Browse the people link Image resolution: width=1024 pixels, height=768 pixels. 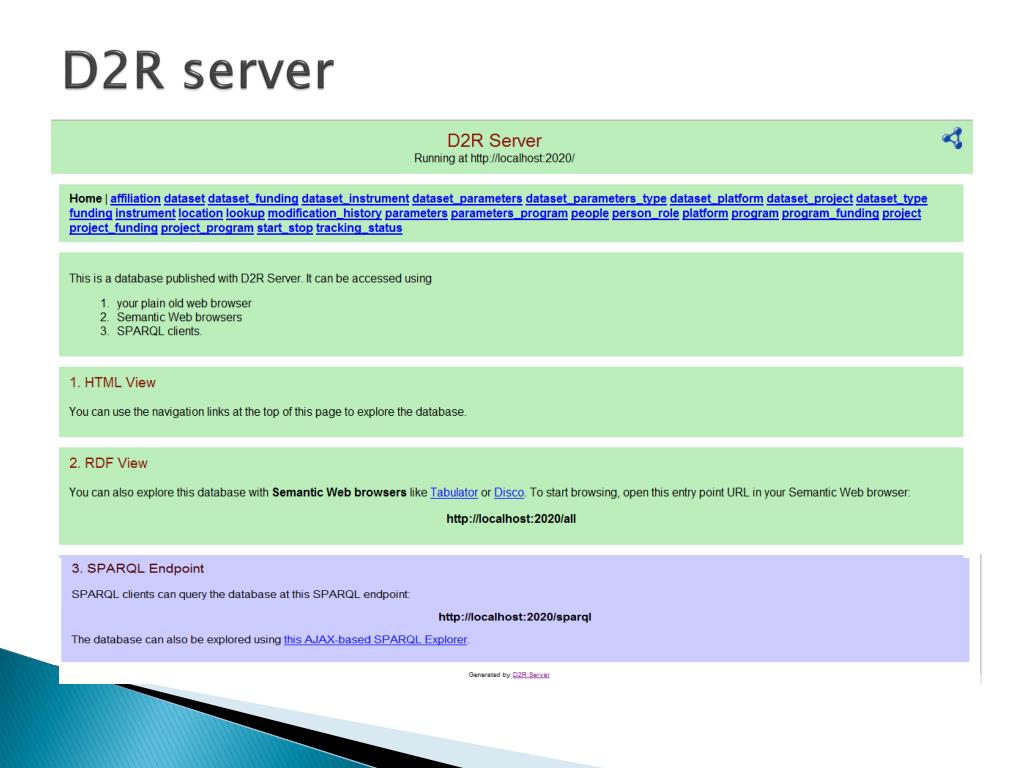pos(590,214)
